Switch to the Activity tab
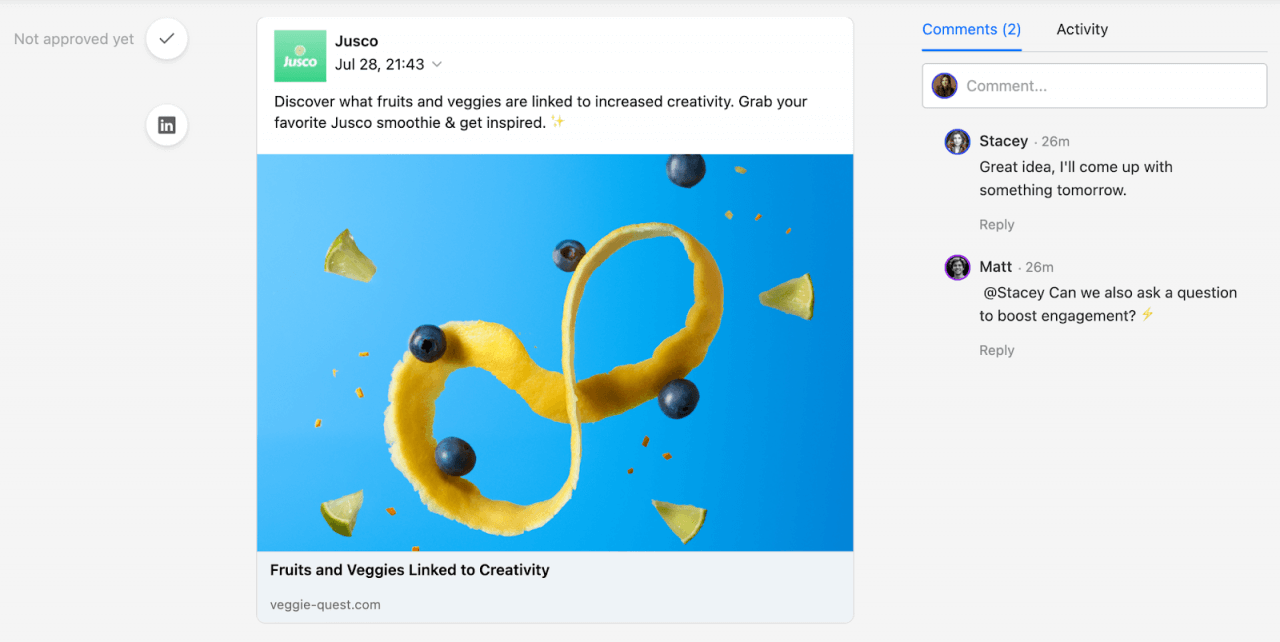 click(1082, 30)
